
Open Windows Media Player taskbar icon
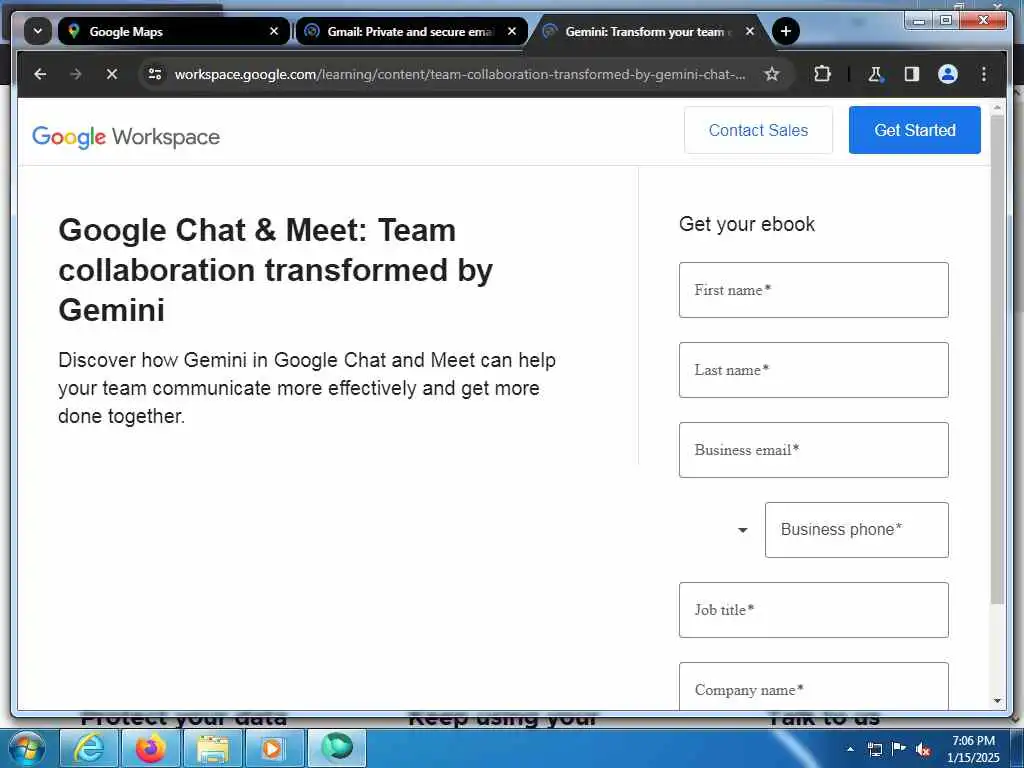(x=274, y=748)
